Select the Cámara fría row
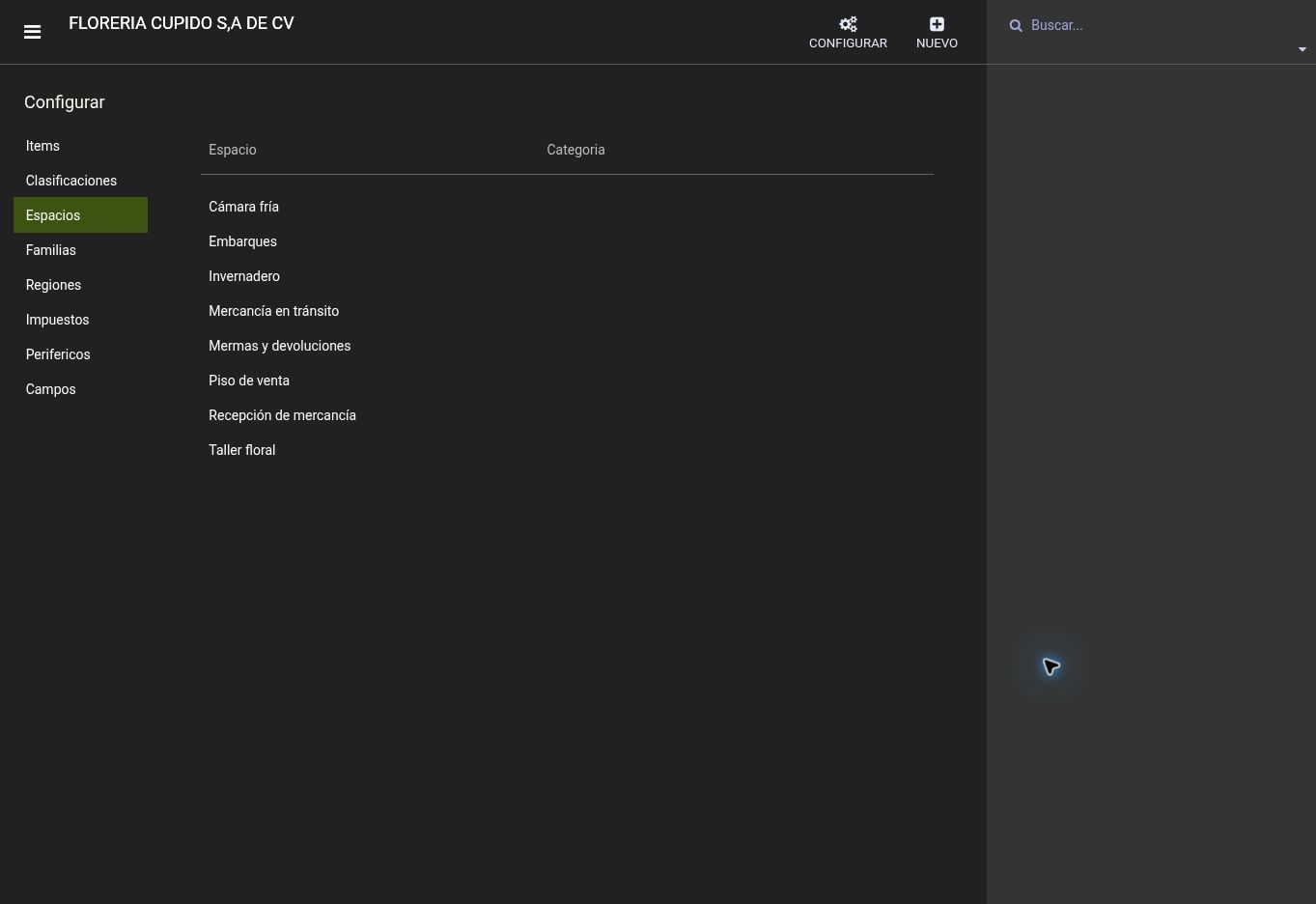The height and width of the screenshot is (904, 1316). (x=567, y=207)
